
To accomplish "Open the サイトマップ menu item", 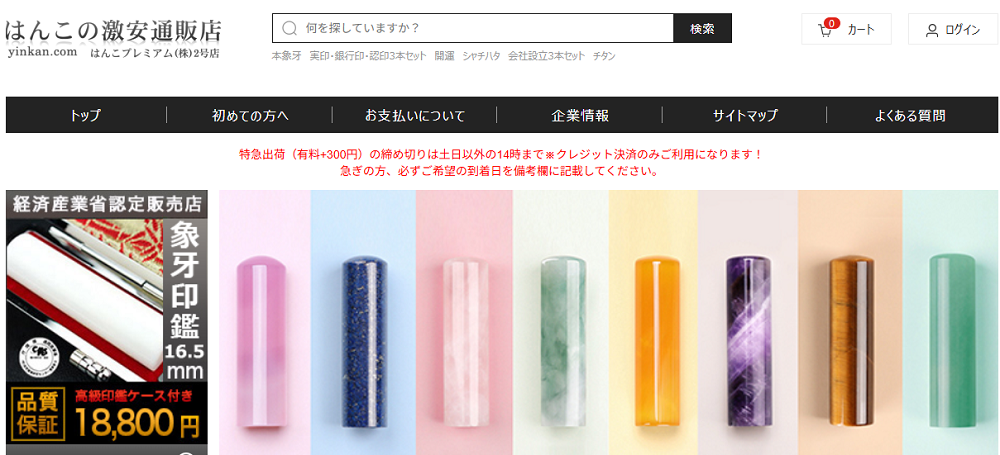I will 745,116.
